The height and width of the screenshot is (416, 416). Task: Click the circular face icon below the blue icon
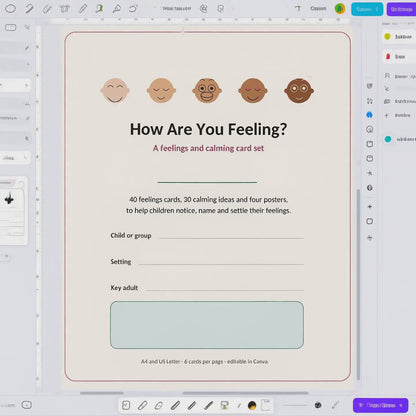tap(370, 129)
